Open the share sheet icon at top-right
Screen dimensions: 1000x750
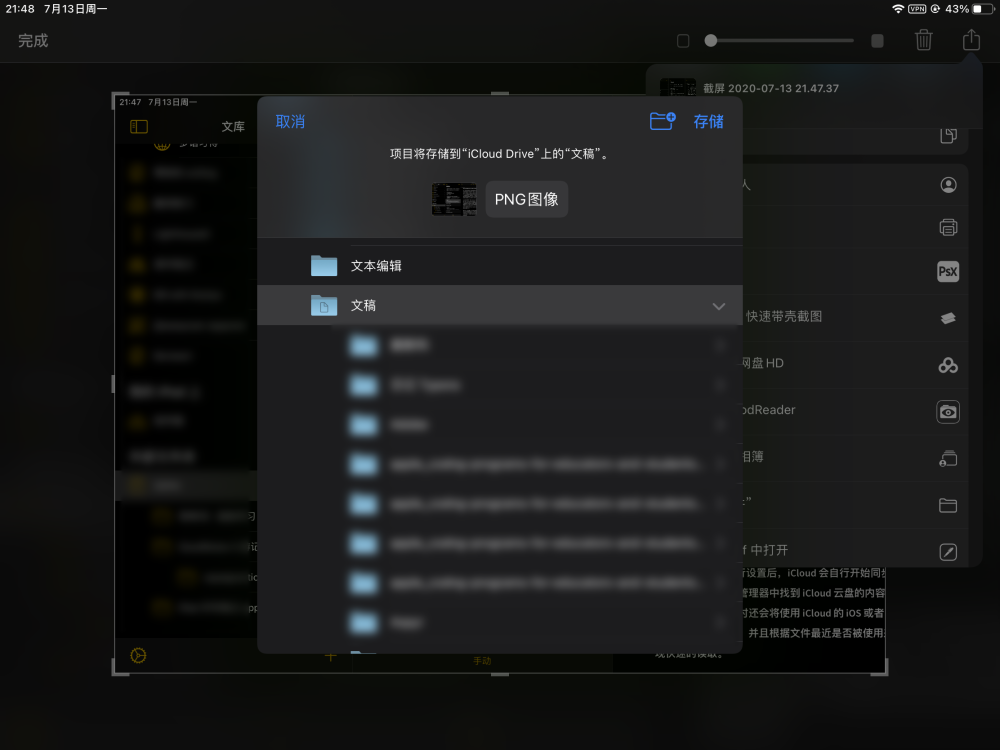point(971,40)
